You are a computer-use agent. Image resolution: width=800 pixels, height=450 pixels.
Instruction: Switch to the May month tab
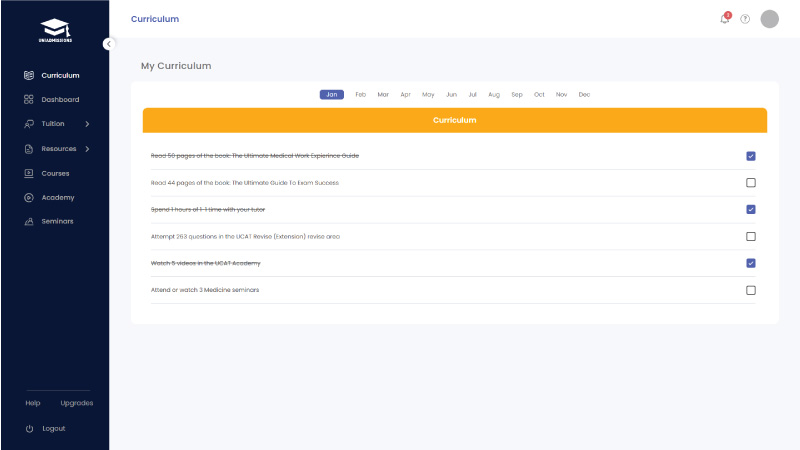428,94
